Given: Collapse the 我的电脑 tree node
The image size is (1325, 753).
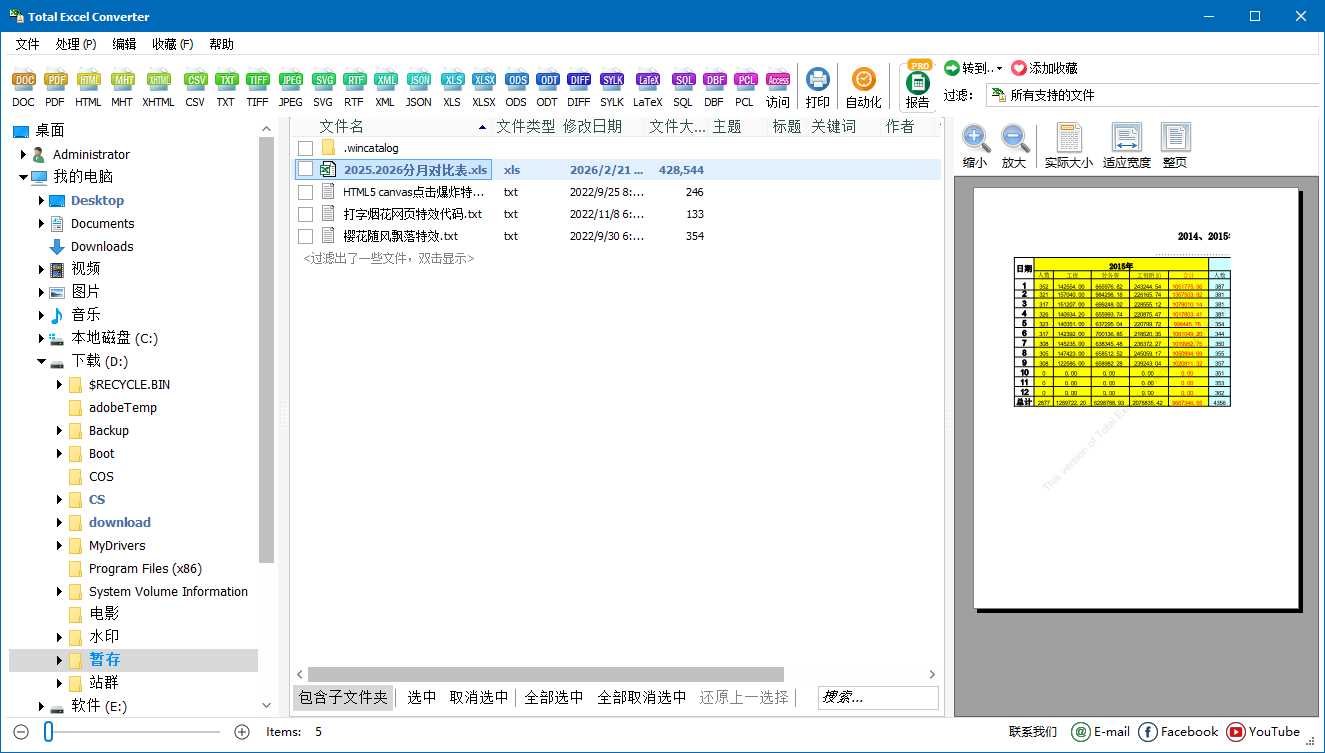Looking at the screenshot, I should pyautogui.click(x=23, y=177).
